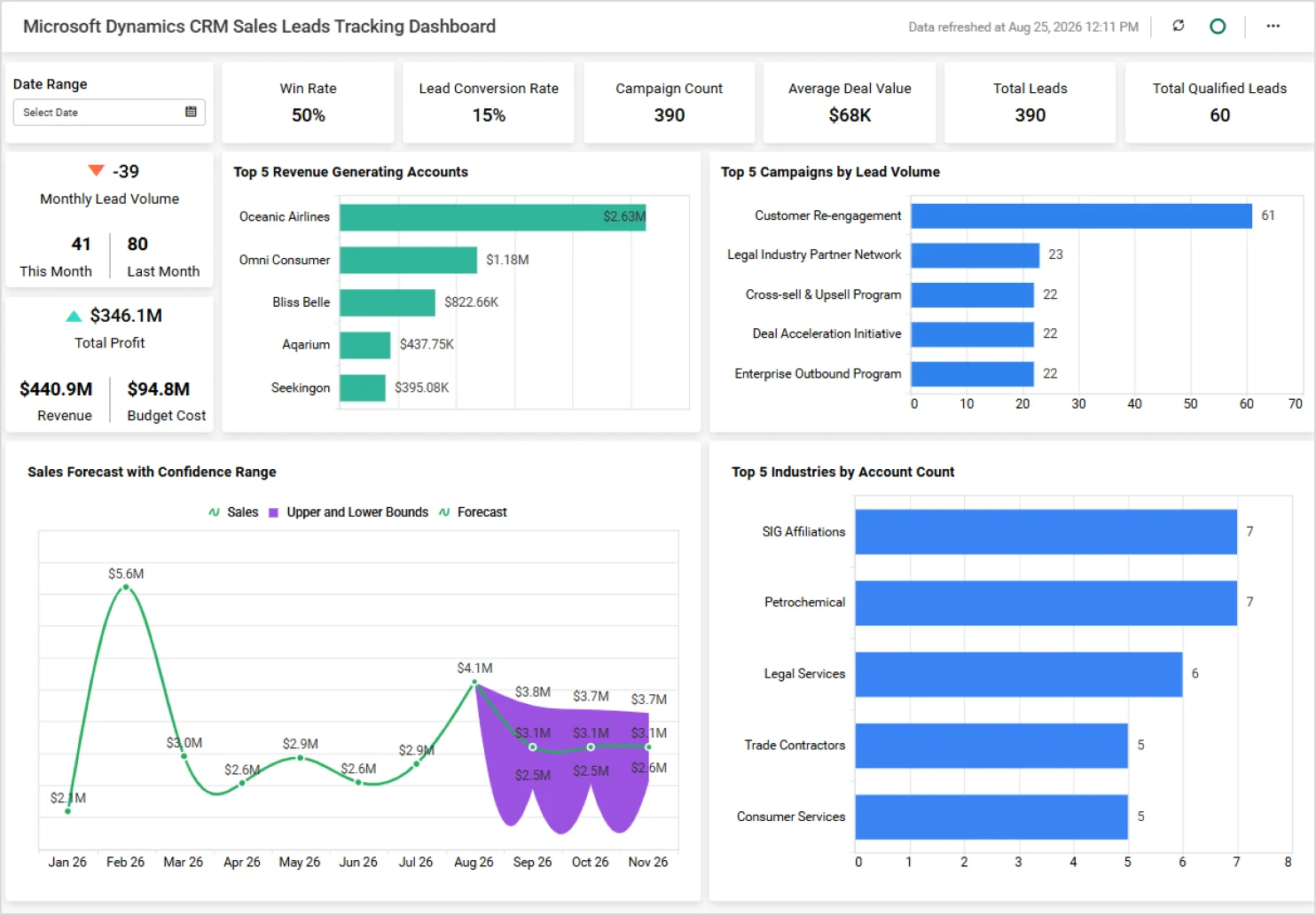Toggle Upper and Lower Bounds legend entry

(x=349, y=512)
